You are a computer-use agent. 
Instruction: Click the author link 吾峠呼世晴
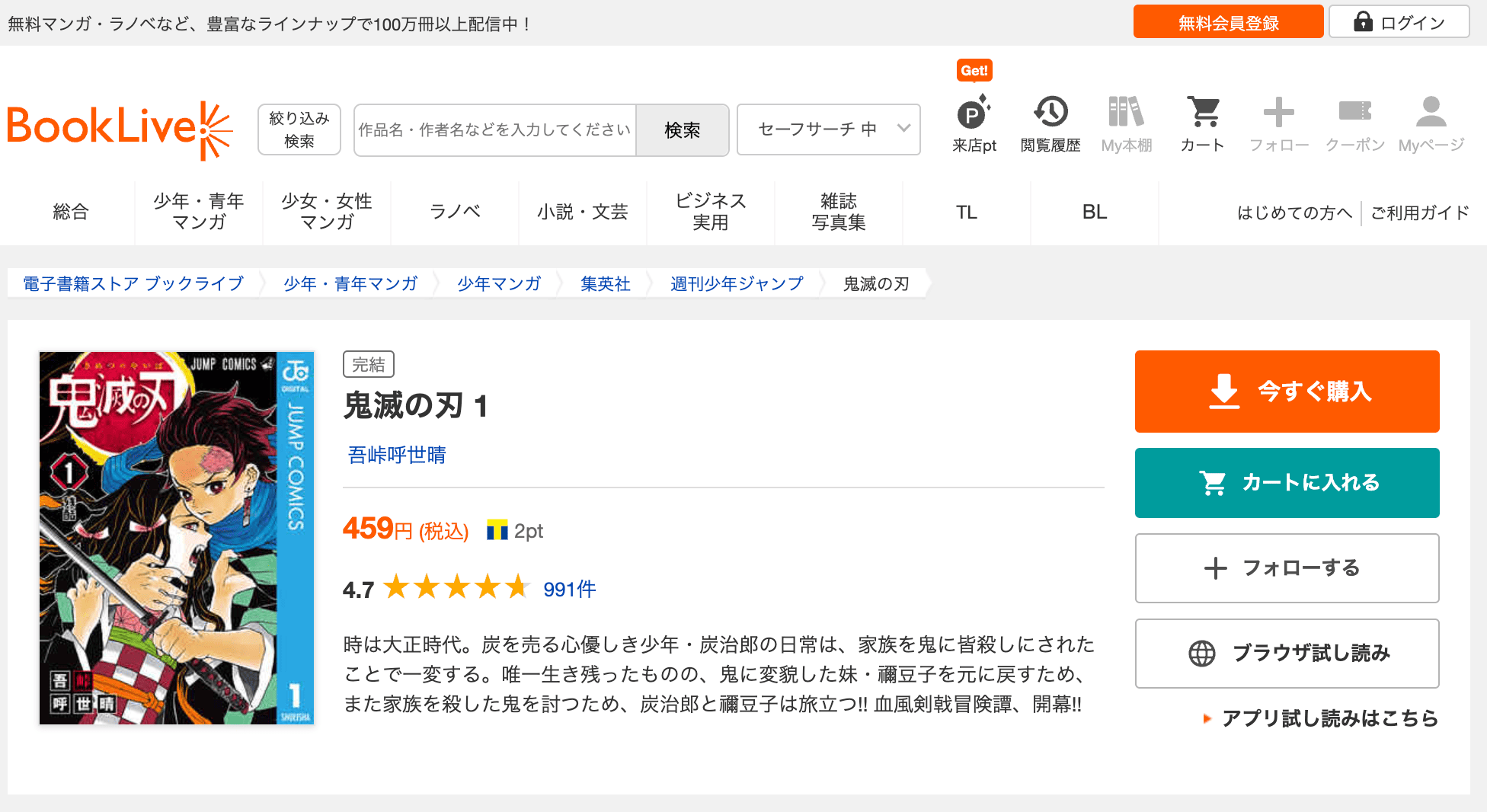click(x=397, y=456)
